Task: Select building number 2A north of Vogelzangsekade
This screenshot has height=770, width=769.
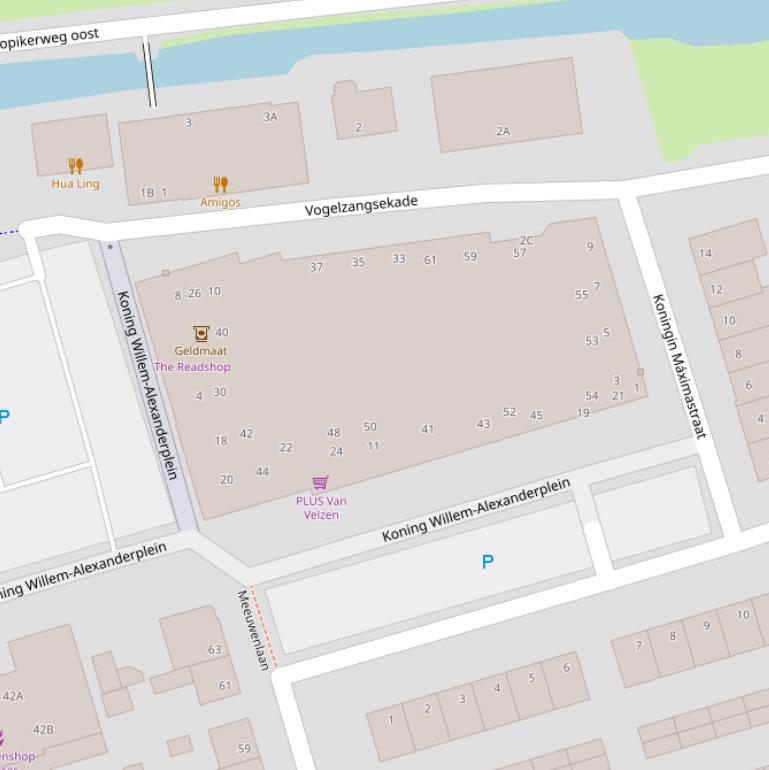Action: pyautogui.click(x=503, y=131)
